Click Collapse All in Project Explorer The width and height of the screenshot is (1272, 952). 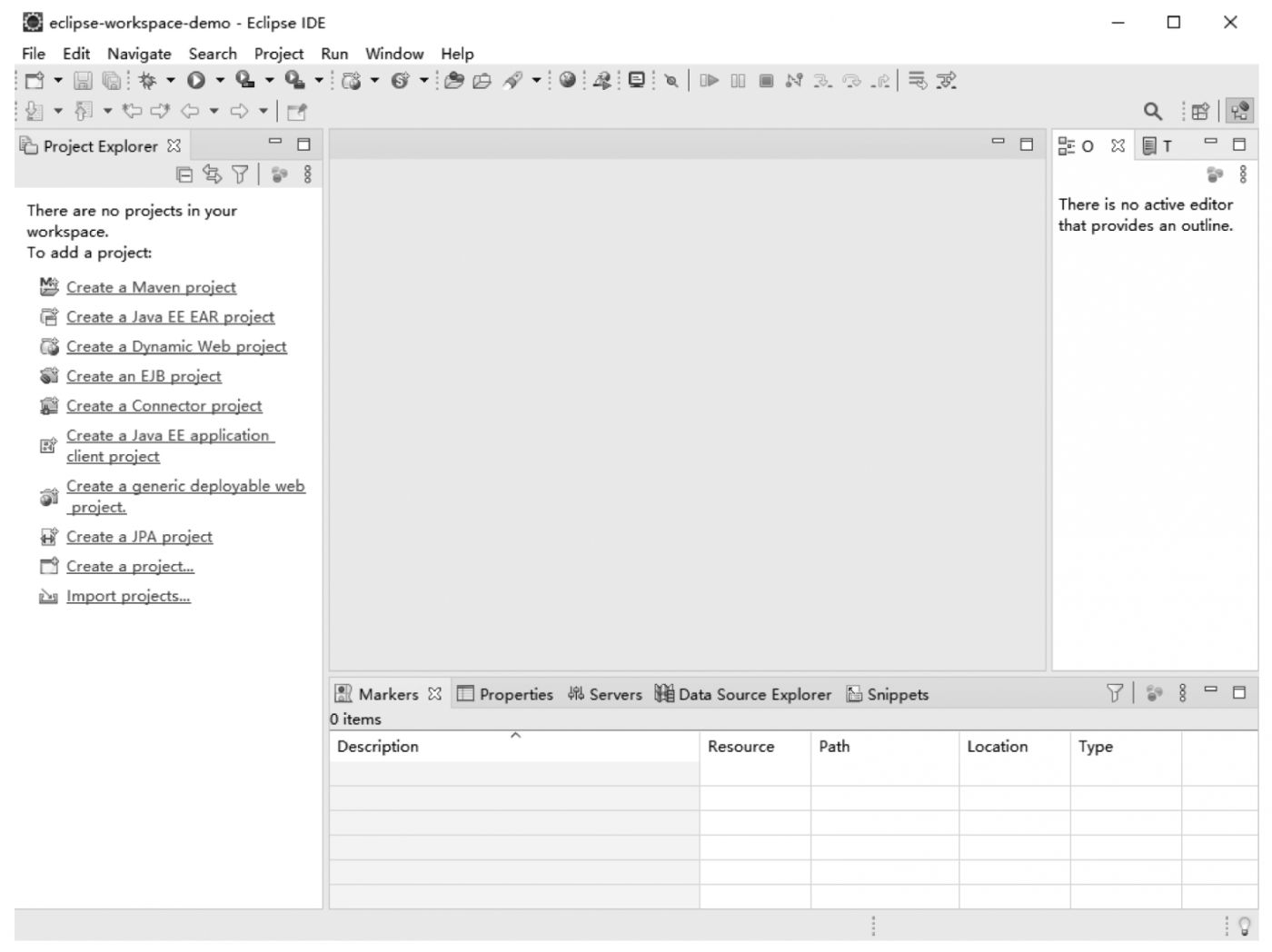(184, 174)
